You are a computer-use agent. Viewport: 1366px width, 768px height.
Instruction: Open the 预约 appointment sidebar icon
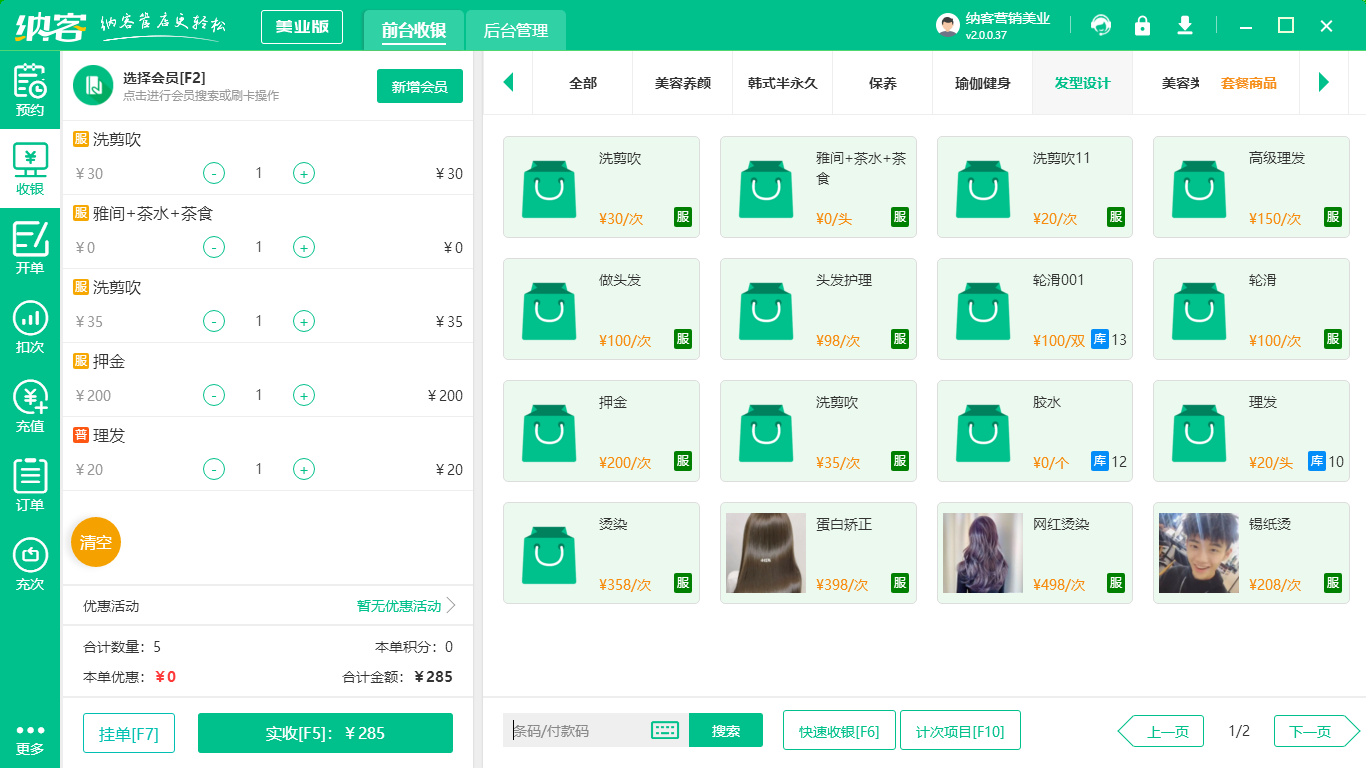pyautogui.click(x=30, y=90)
